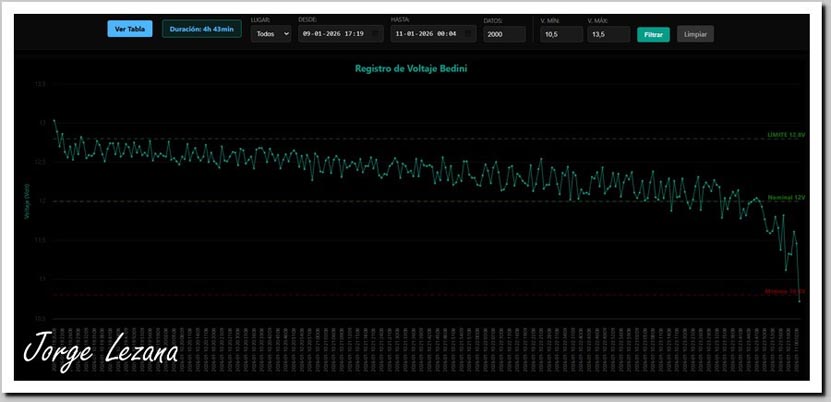Open the calendar picker icon in Desde
The width and height of the screenshot is (831, 402).
(x=375, y=34)
